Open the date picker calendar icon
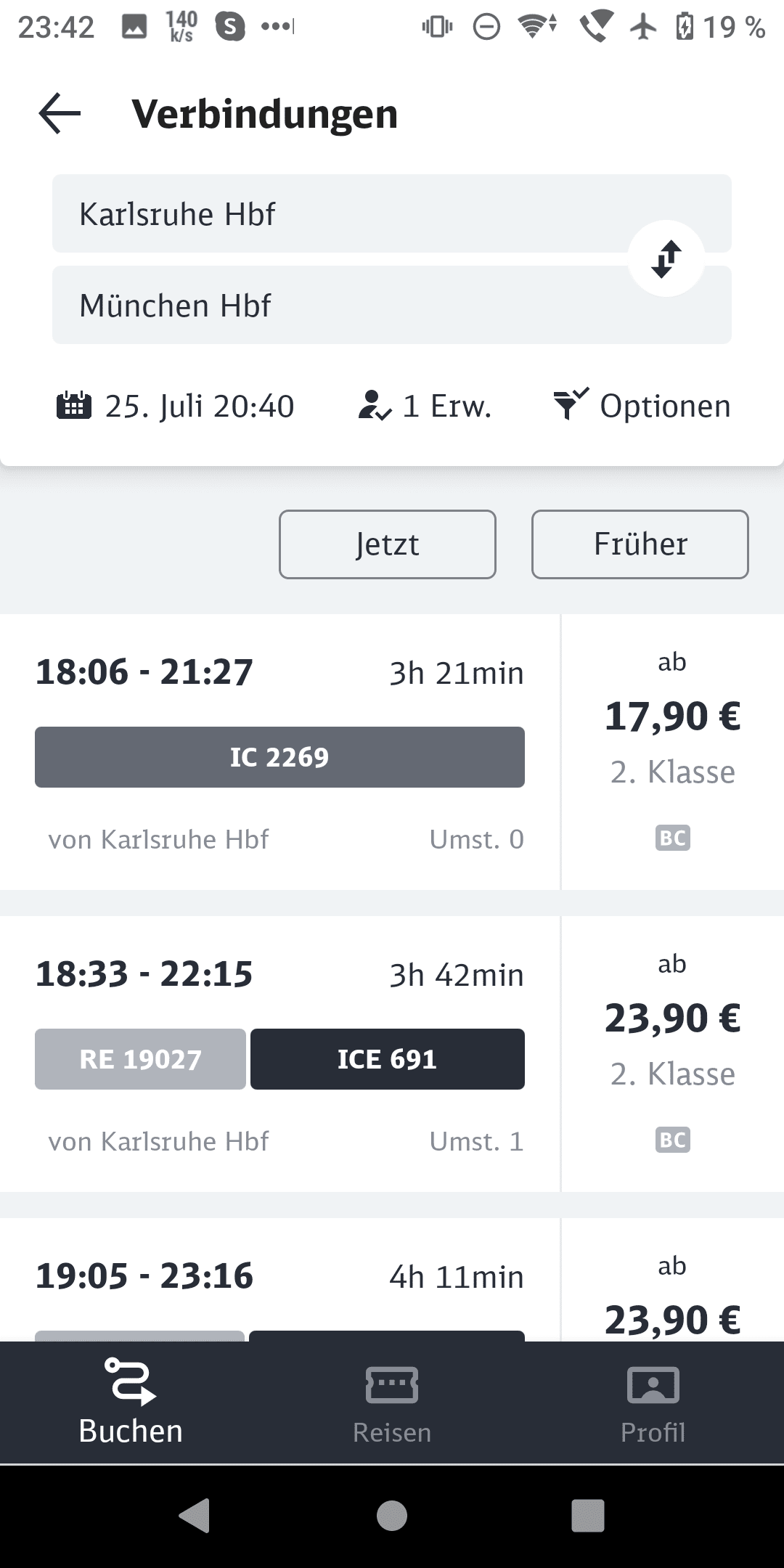The height and width of the screenshot is (1568, 784). pyautogui.click(x=73, y=406)
